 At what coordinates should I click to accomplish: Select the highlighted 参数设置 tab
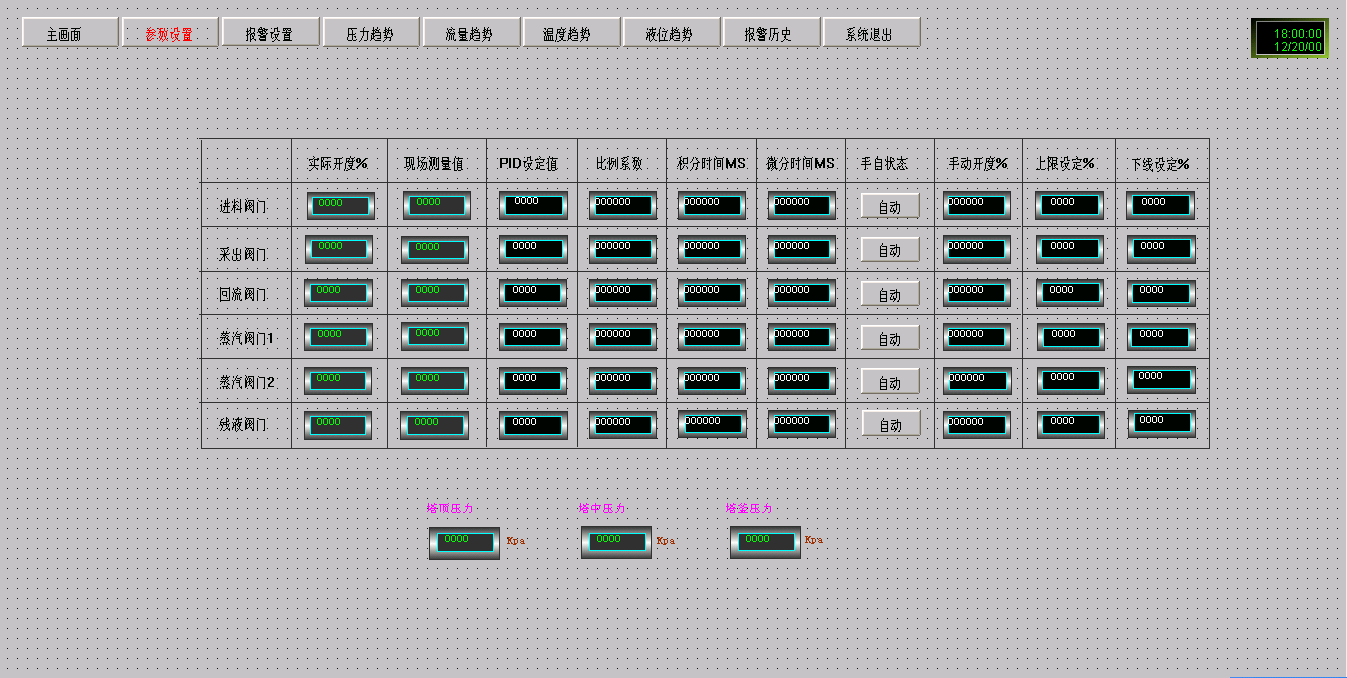click(170, 33)
